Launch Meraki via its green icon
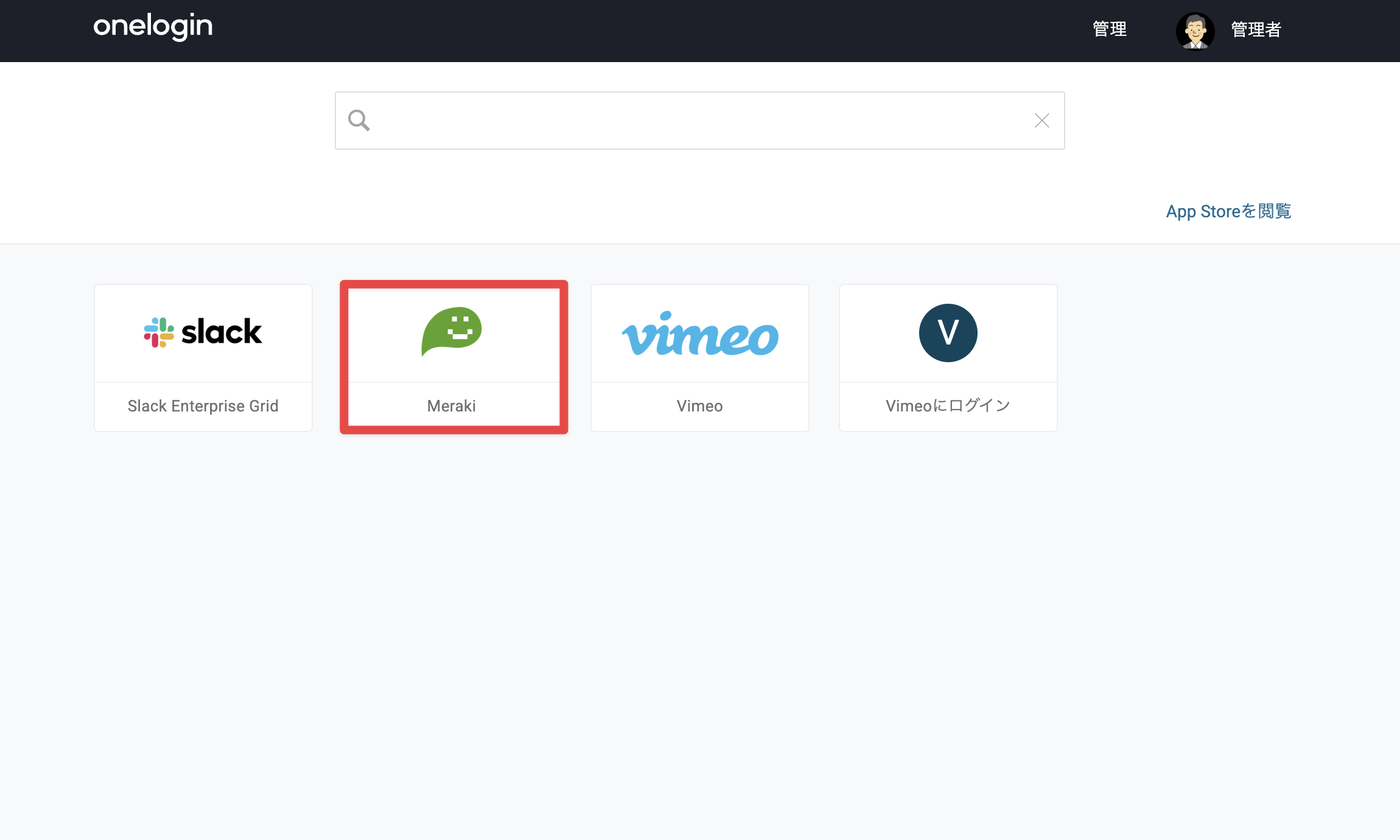1400x840 pixels. coord(452,331)
